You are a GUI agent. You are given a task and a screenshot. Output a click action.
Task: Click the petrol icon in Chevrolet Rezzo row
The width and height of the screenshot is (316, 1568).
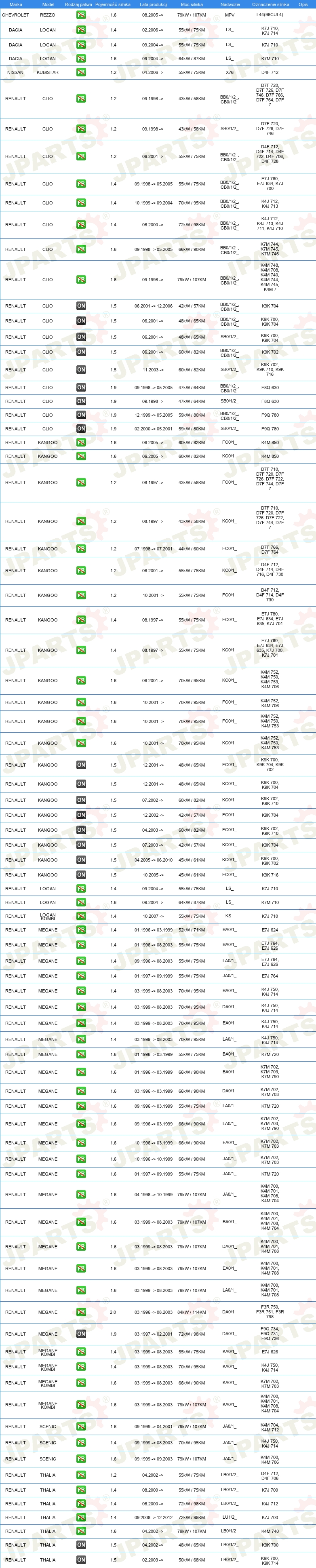click(81, 15)
